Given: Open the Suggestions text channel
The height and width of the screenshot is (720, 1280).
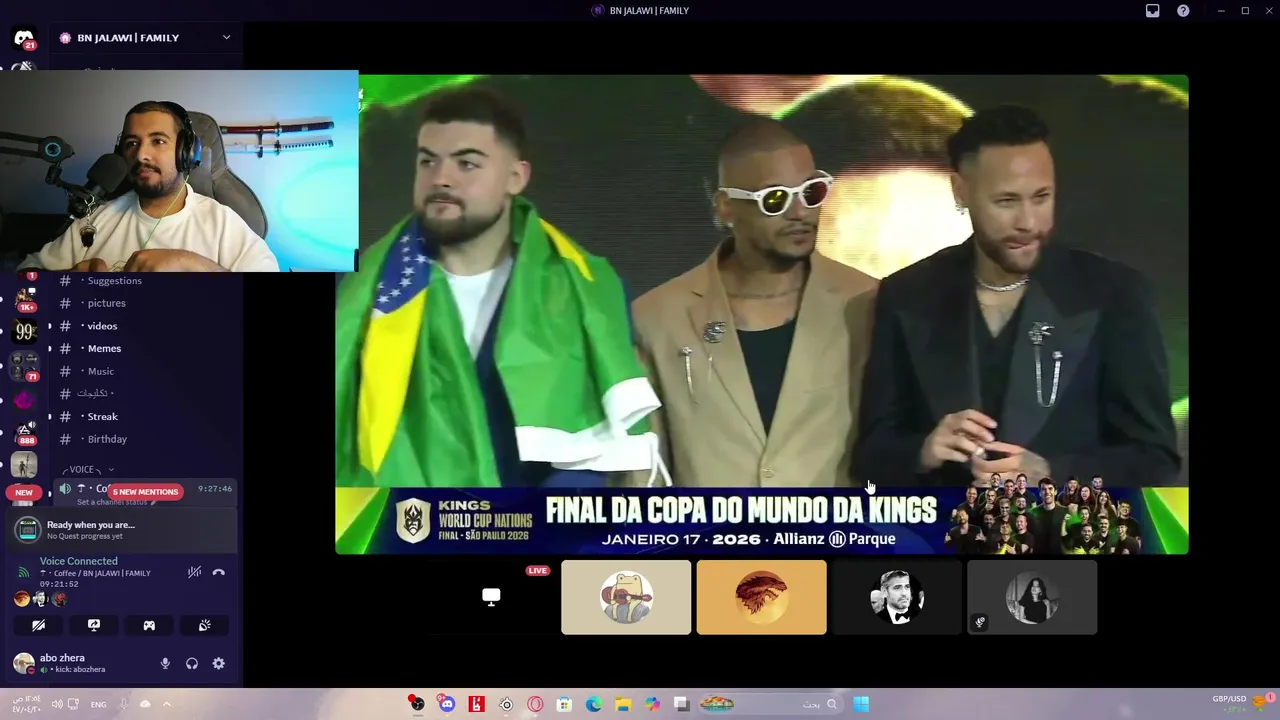Looking at the screenshot, I should click(114, 281).
